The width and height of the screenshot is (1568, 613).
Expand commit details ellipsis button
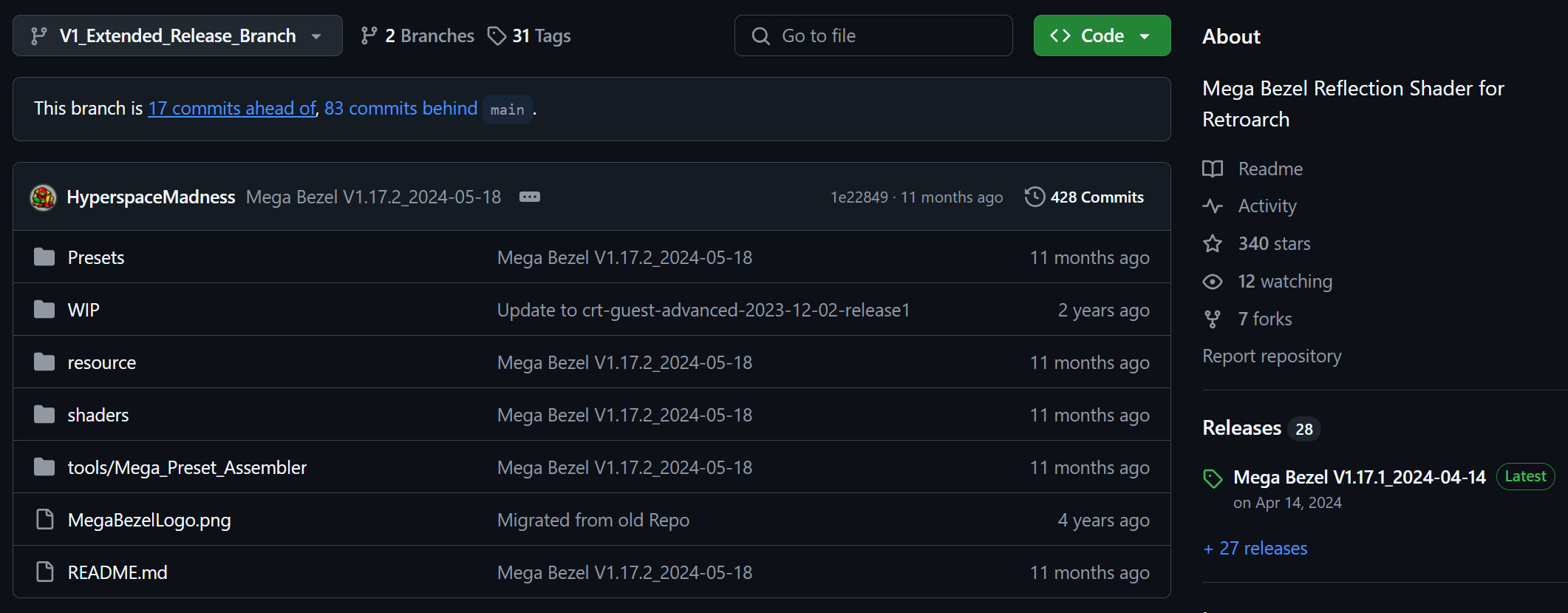(530, 197)
